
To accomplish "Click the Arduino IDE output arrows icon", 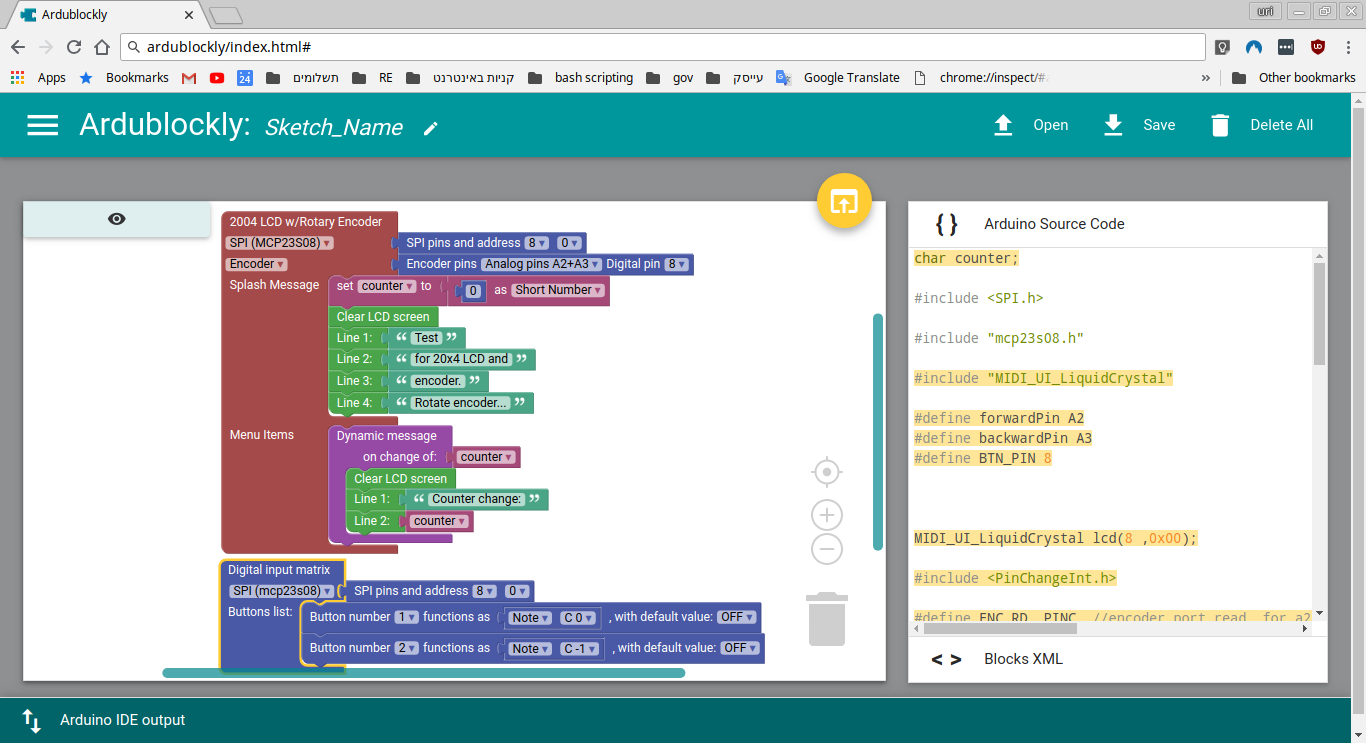I will 32,720.
